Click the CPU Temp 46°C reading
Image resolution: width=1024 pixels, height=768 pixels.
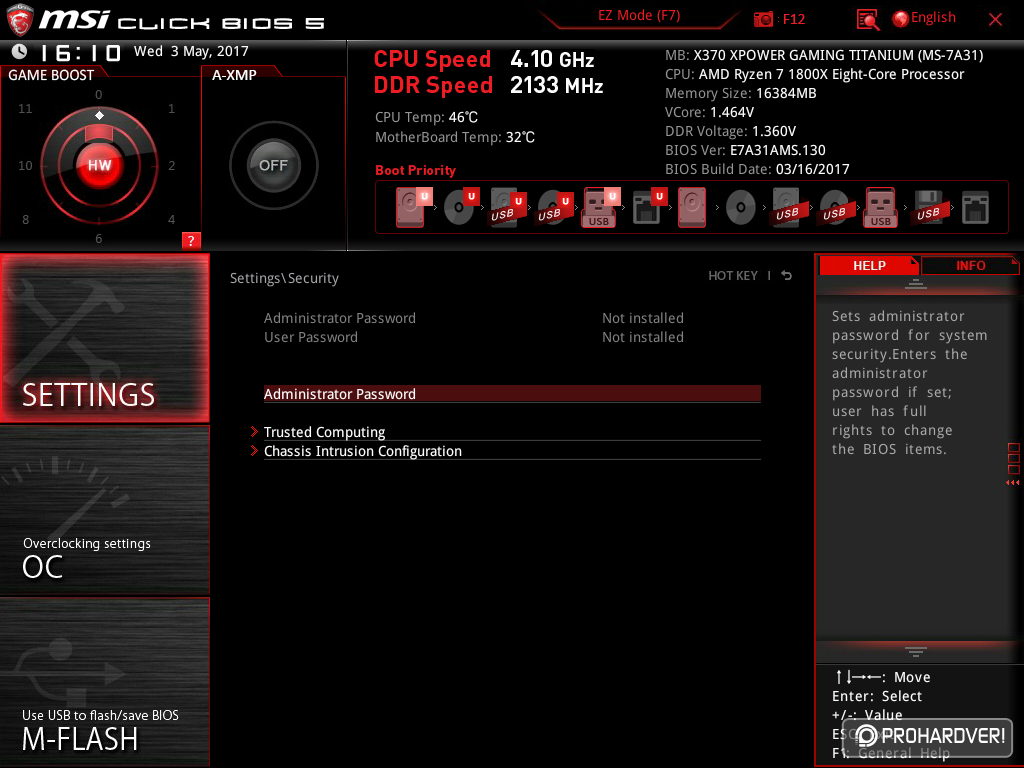(426, 118)
